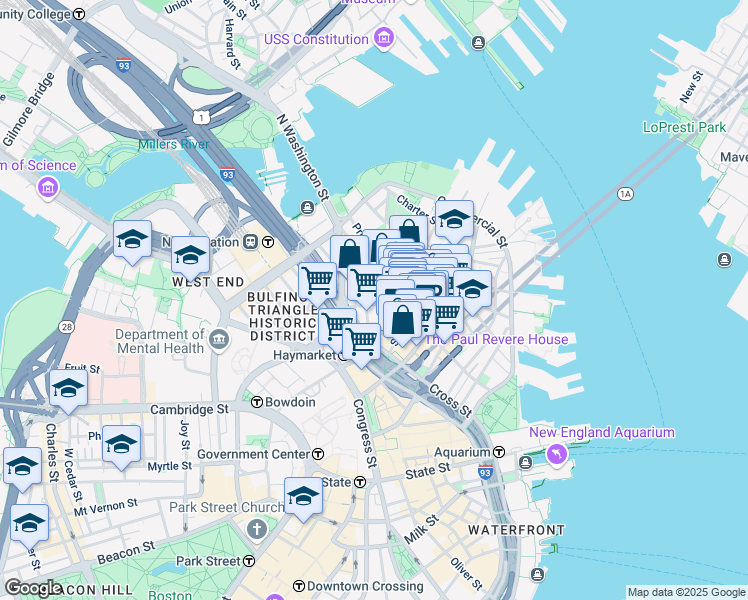Image resolution: width=748 pixels, height=600 pixels.
Task: Click the Cross St road label
Action: coord(451,400)
